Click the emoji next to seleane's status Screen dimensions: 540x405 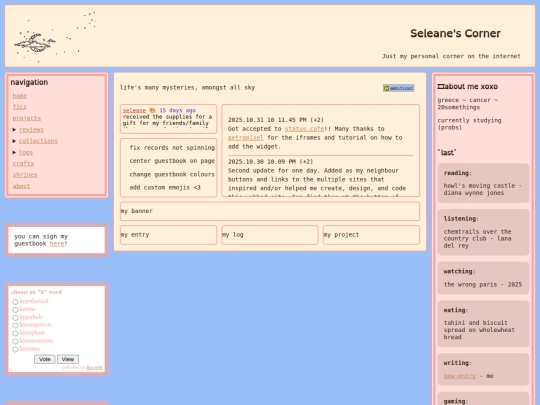tap(152, 110)
